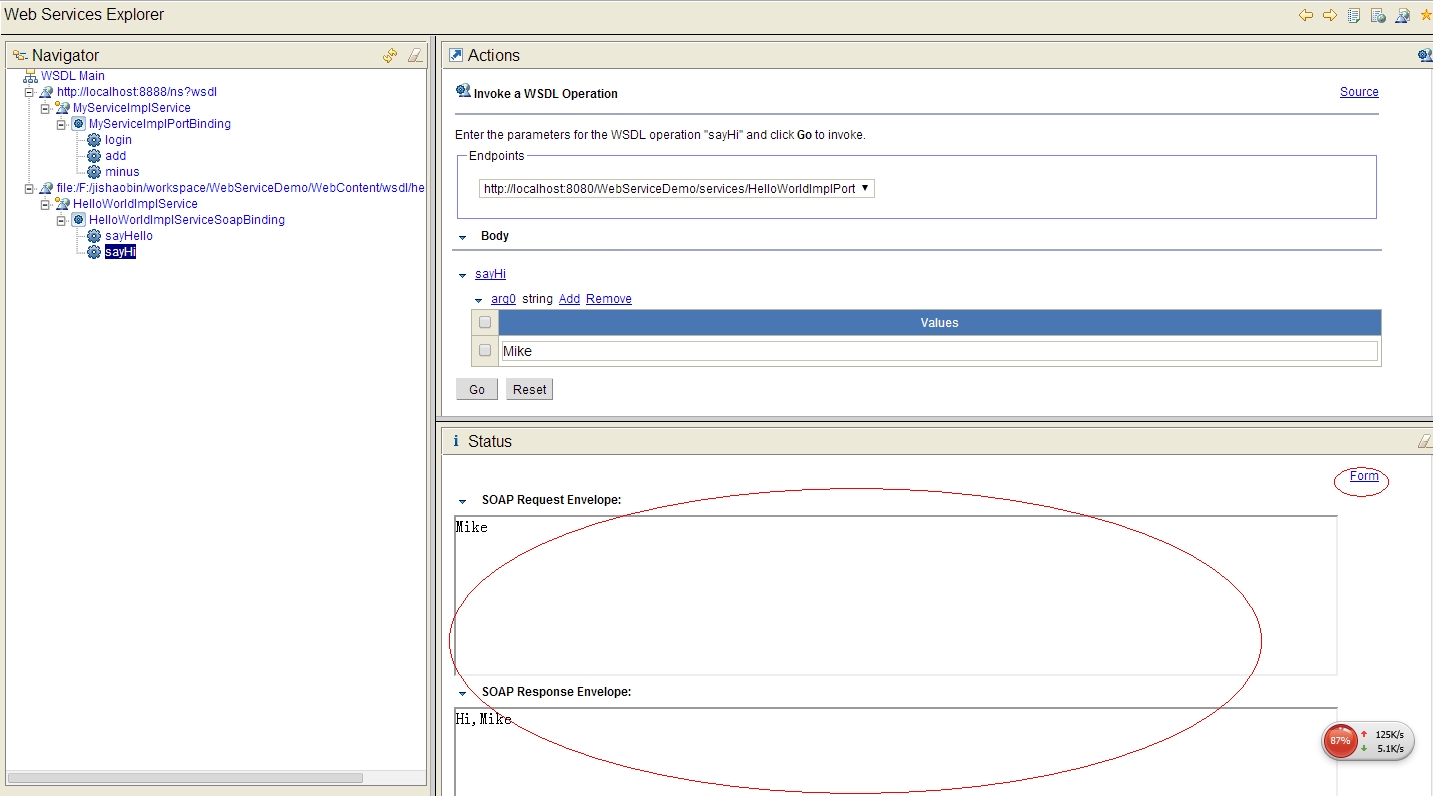Switch to Form view in Status
The height and width of the screenshot is (796, 1433).
(x=1364, y=476)
